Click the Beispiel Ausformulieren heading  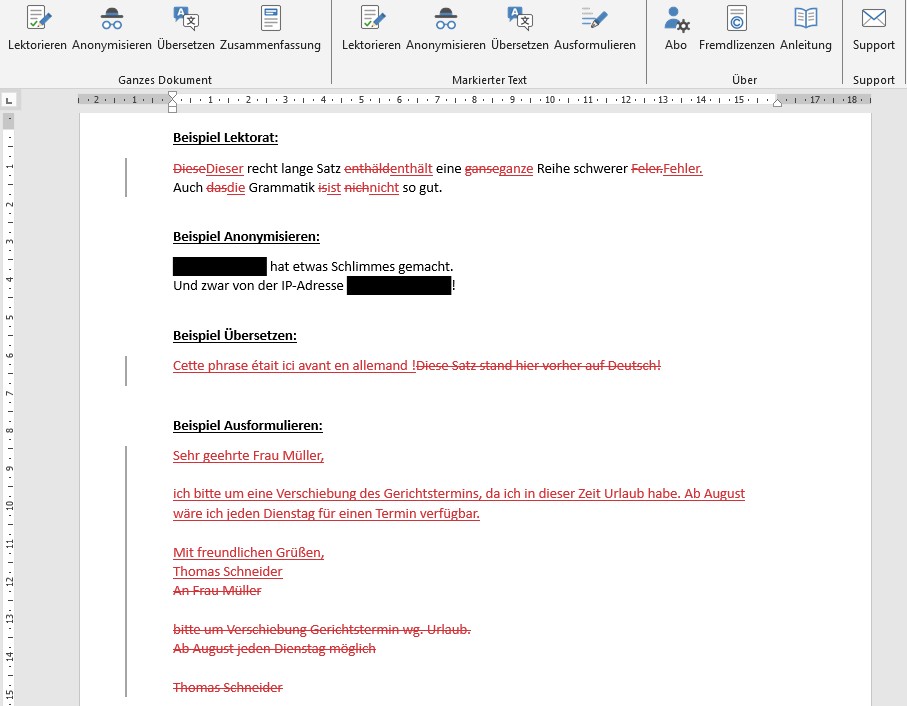click(x=248, y=426)
